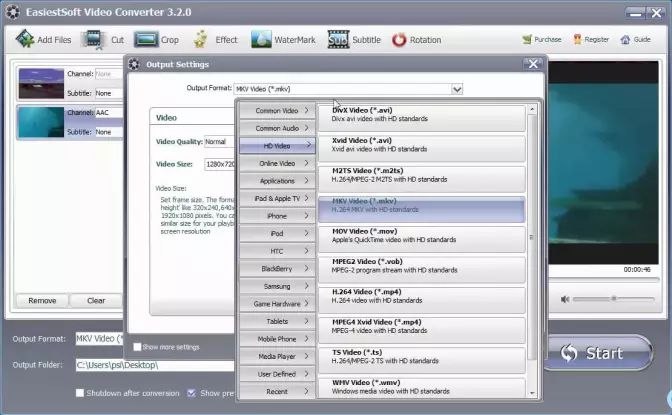Click the AAC channel field
This screenshot has width=672, height=415.
[x=109, y=112]
